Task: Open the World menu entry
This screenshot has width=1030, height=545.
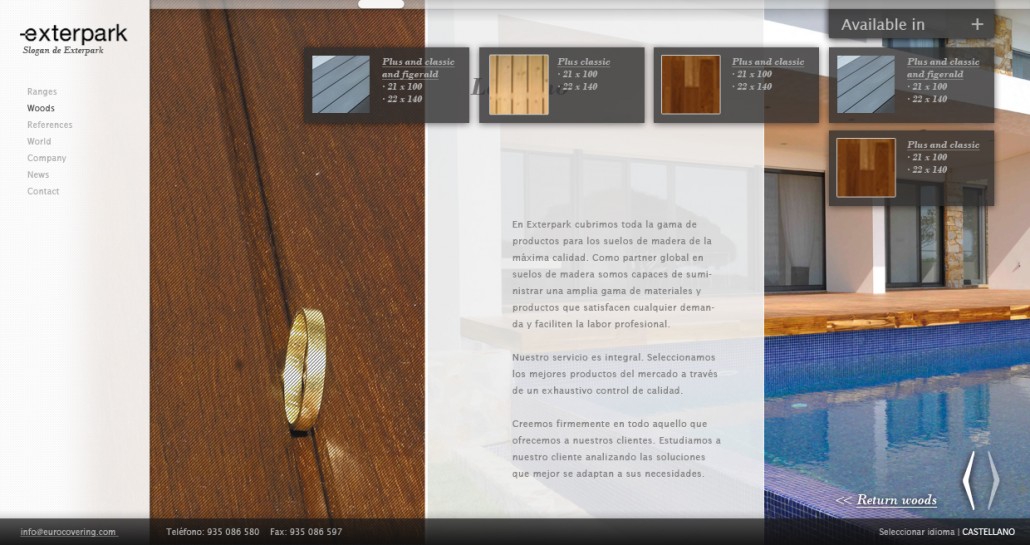Action: [x=39, y=142]
